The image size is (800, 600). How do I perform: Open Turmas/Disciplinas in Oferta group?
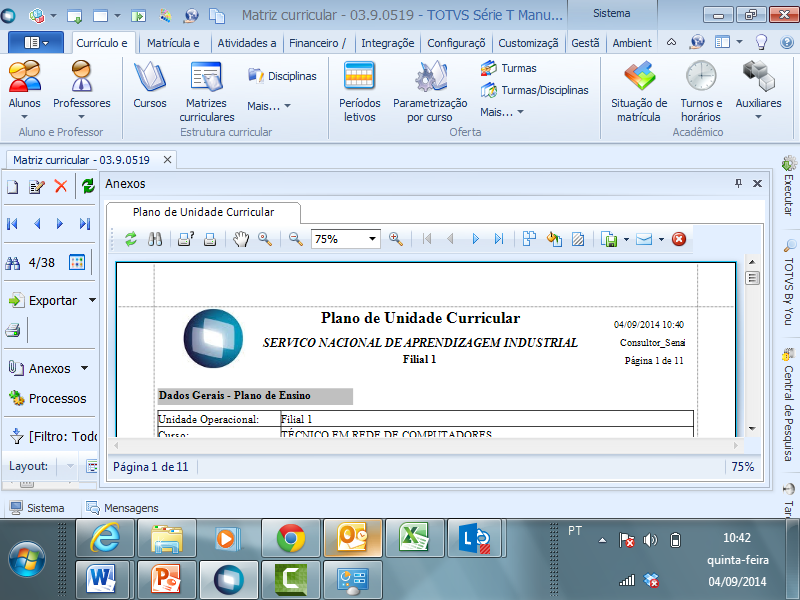(x=535, y=90)
